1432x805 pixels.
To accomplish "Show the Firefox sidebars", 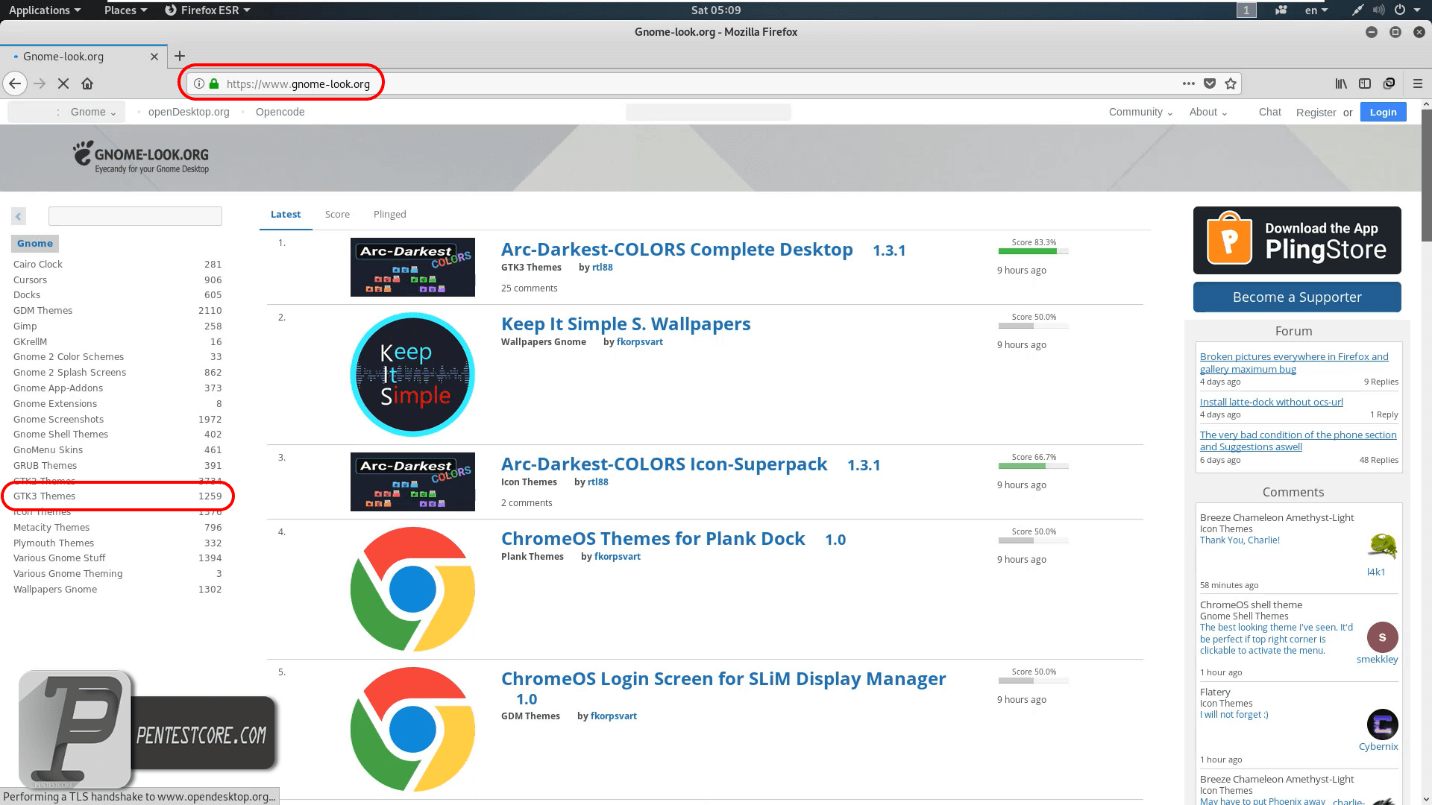I will pos(1365,84).
